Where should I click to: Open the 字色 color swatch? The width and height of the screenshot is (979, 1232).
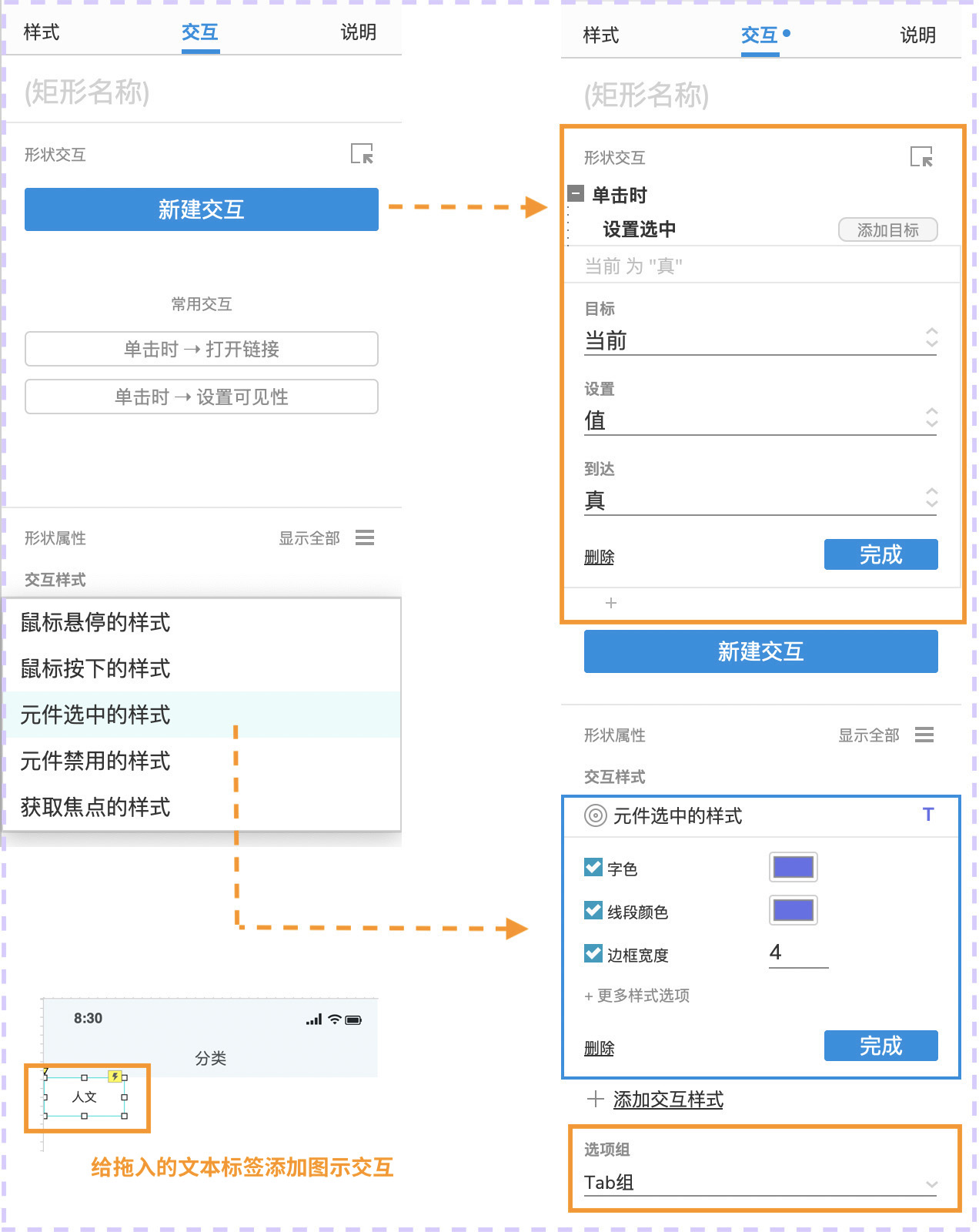tap(794, 867)
